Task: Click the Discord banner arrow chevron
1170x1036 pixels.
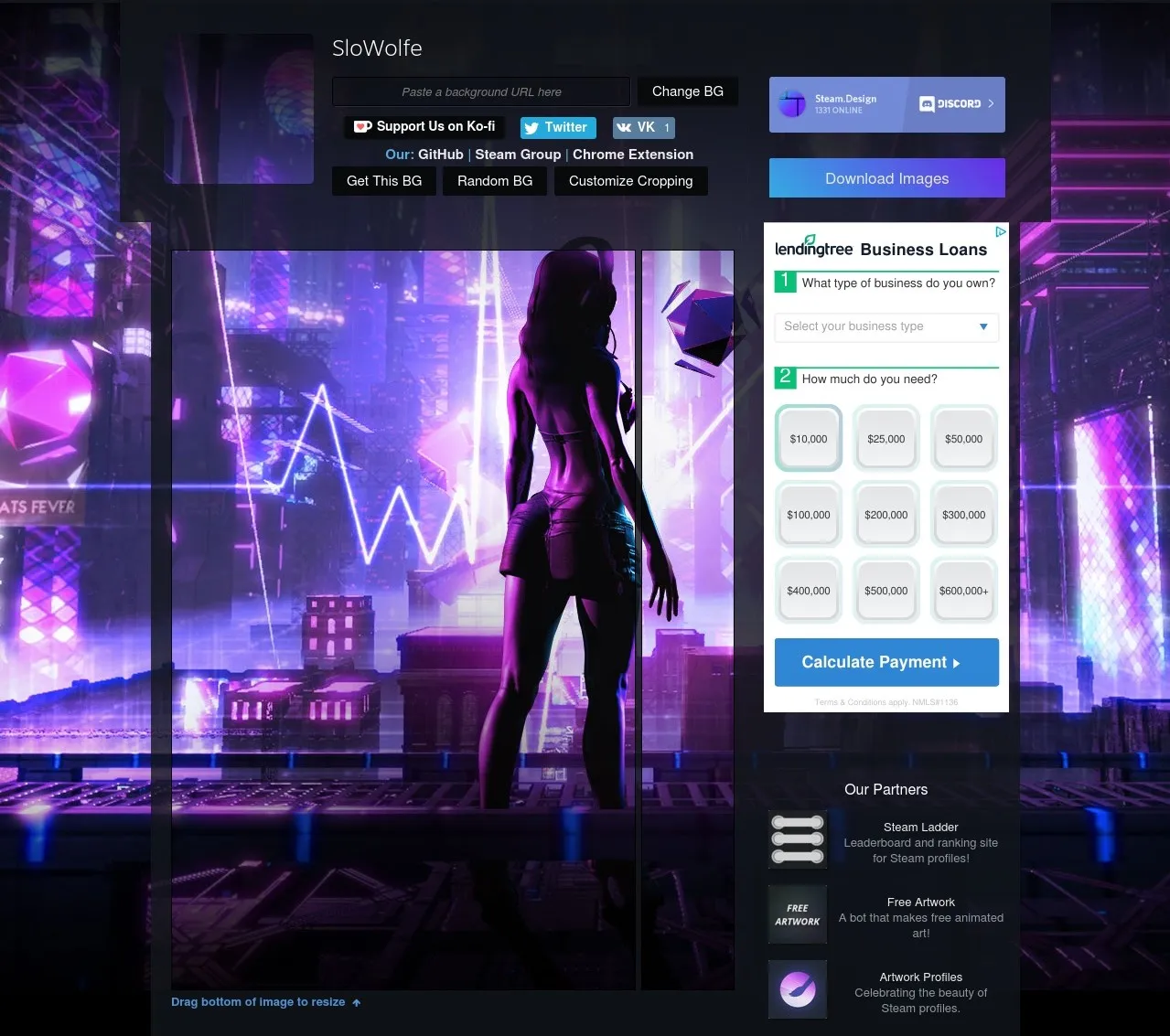Action: [x=991, y=104]
